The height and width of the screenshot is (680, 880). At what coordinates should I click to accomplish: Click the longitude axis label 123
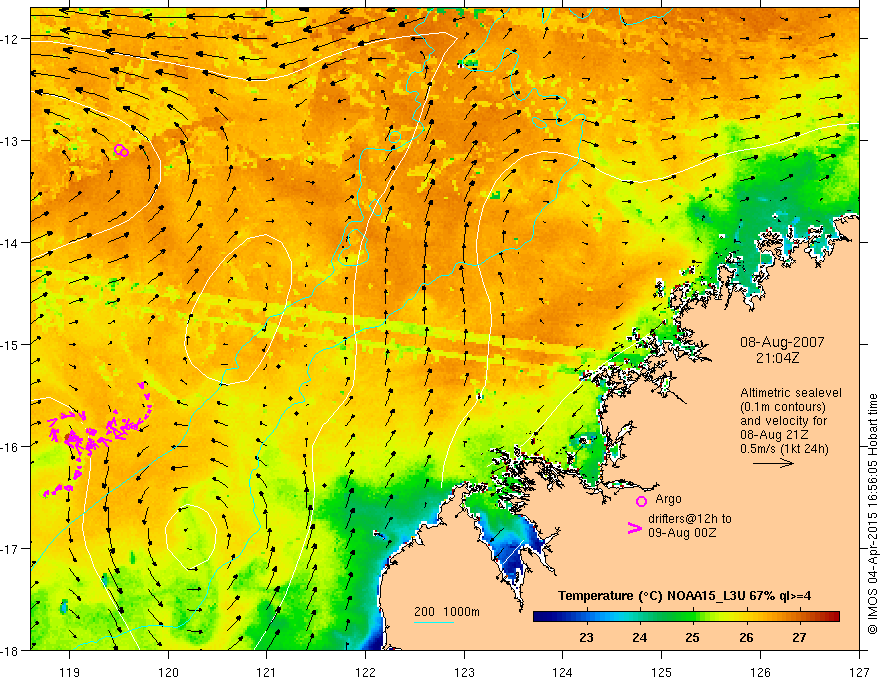coord(464,672)
